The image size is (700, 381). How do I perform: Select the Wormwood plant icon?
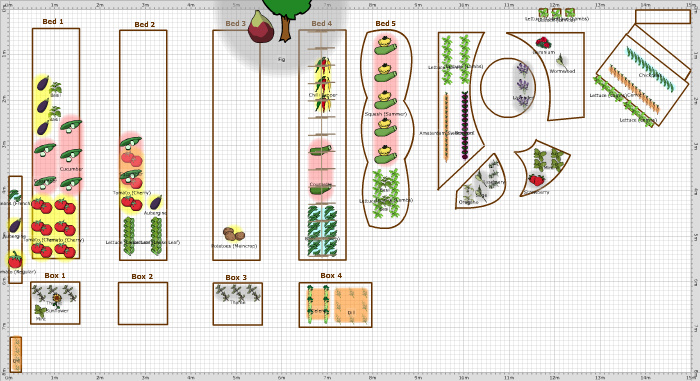point(559,60)
